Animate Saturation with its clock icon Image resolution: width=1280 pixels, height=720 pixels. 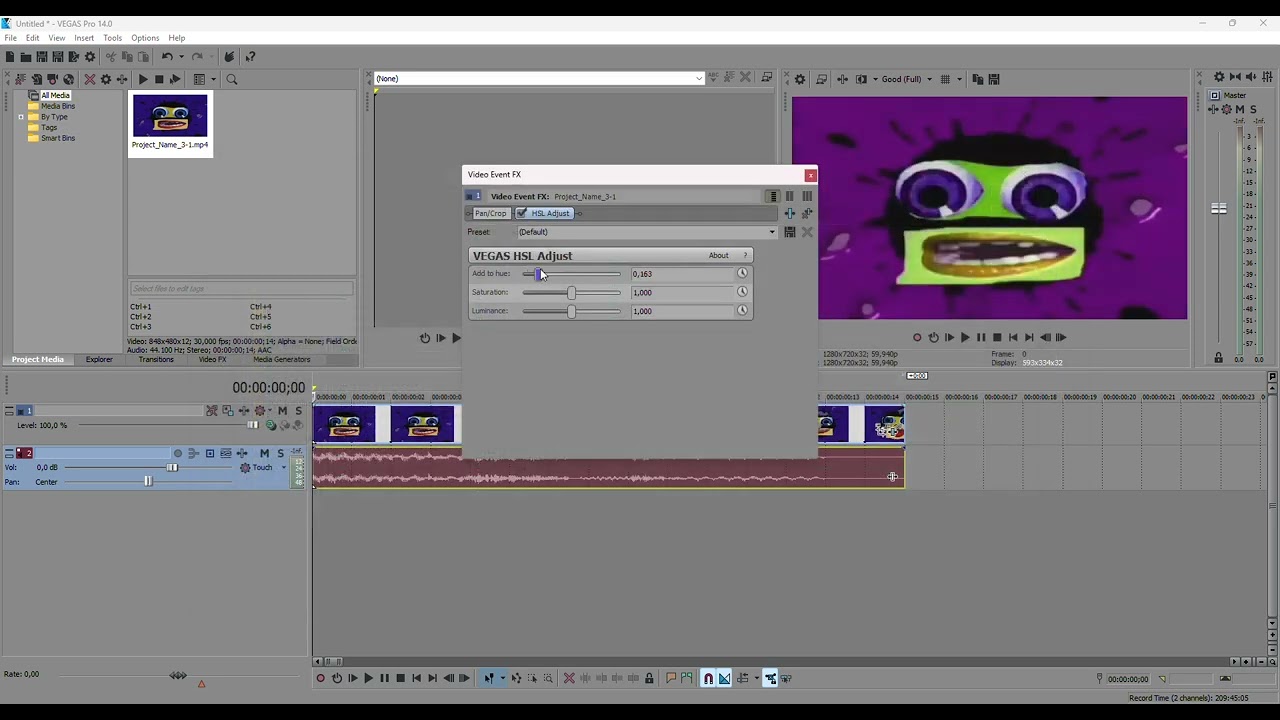click(x=742, y=292)
